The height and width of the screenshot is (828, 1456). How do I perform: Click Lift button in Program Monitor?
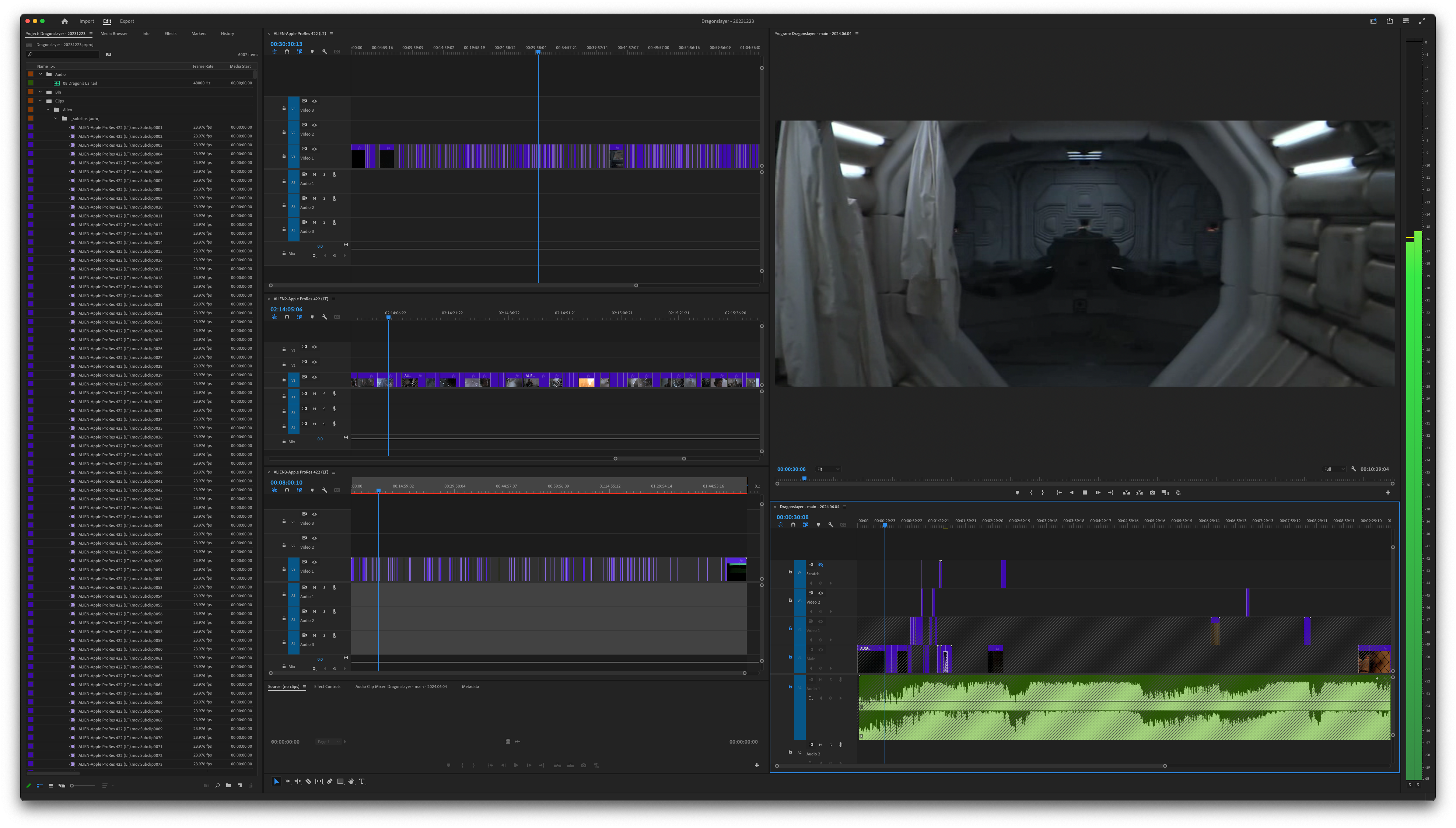1126,492
